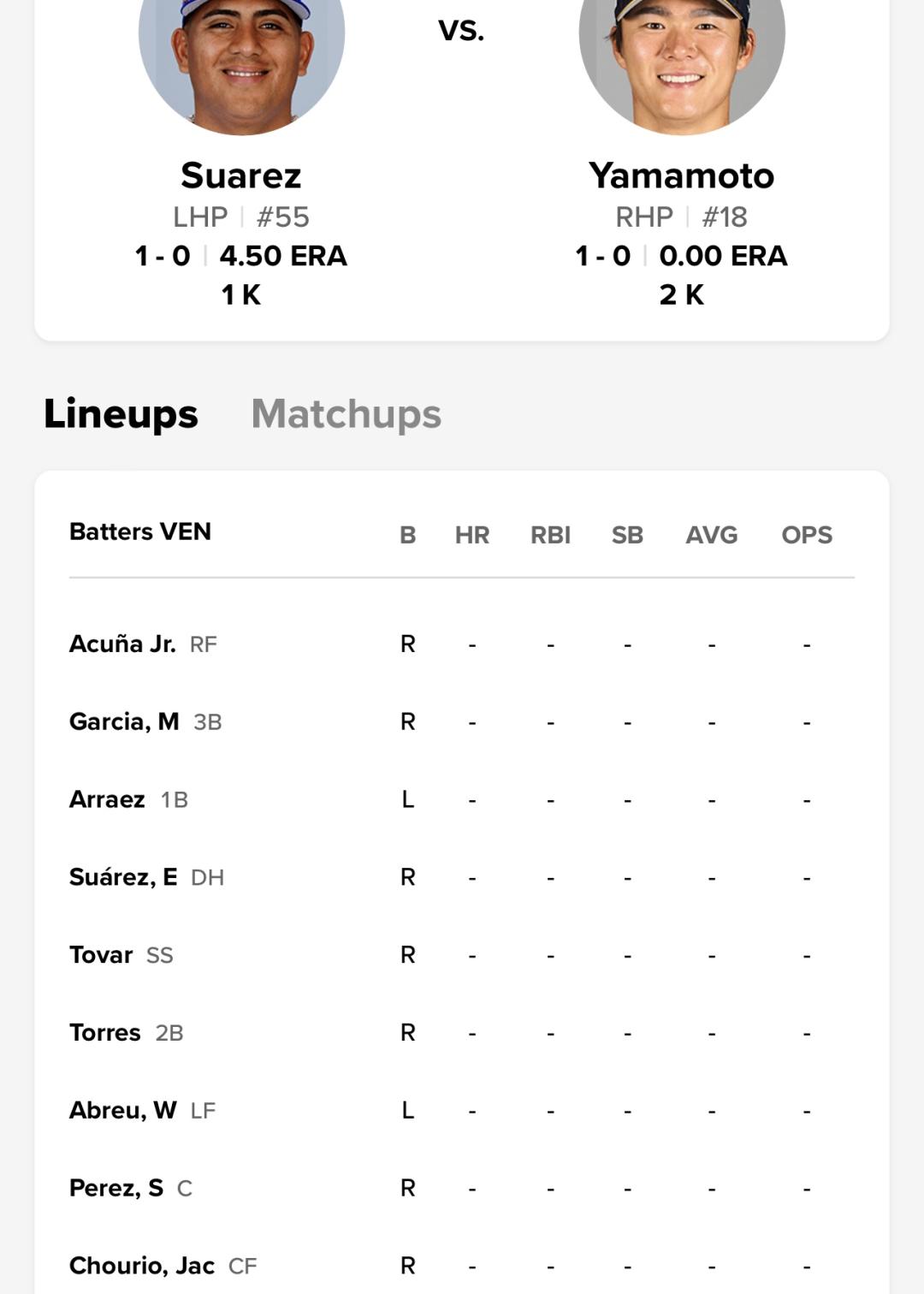Open Abreu, W player profile
This screenshot has height=1294, width=924.
coord(122,1111)
